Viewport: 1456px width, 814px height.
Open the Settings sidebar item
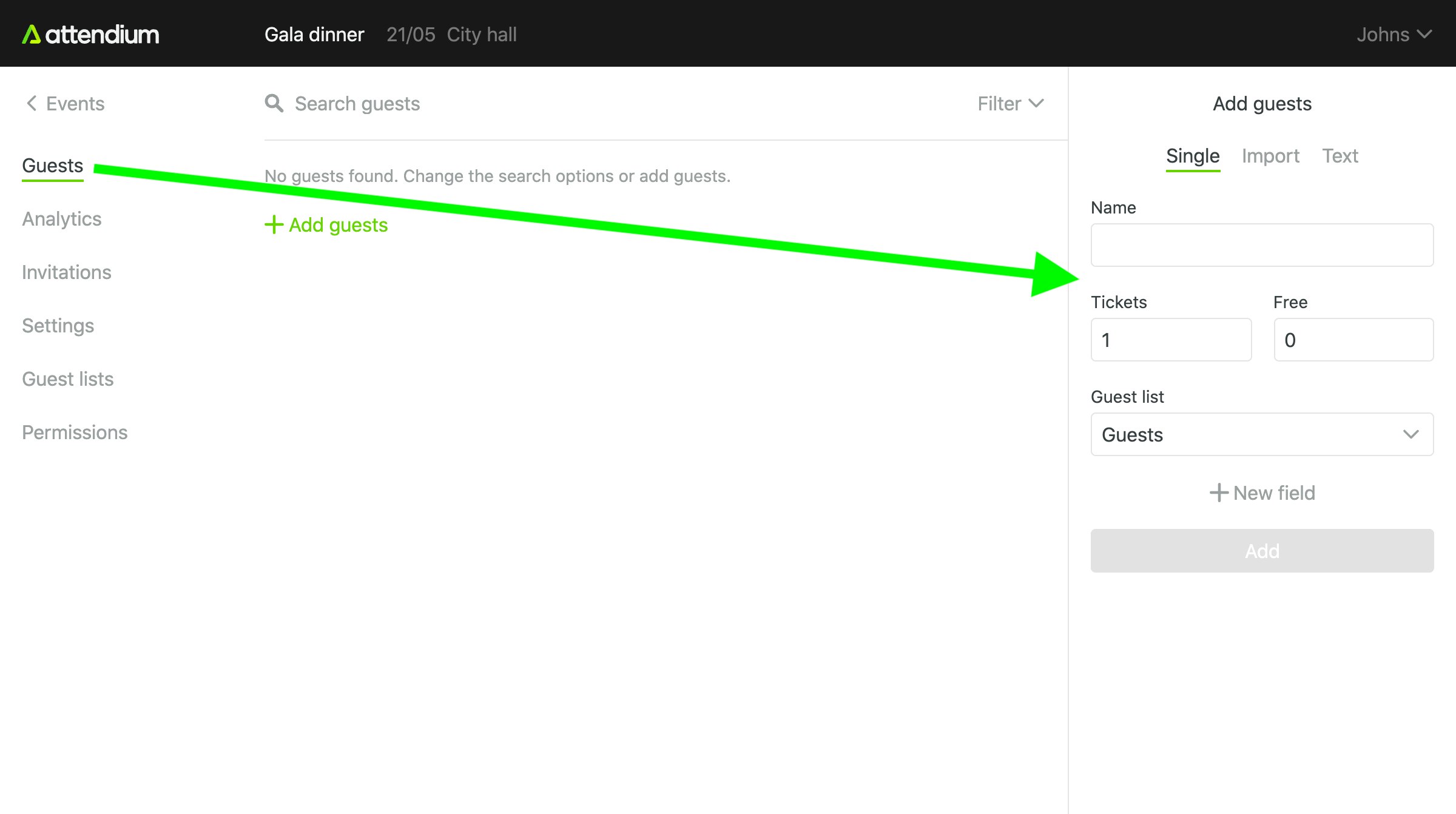tap(58, 326)
